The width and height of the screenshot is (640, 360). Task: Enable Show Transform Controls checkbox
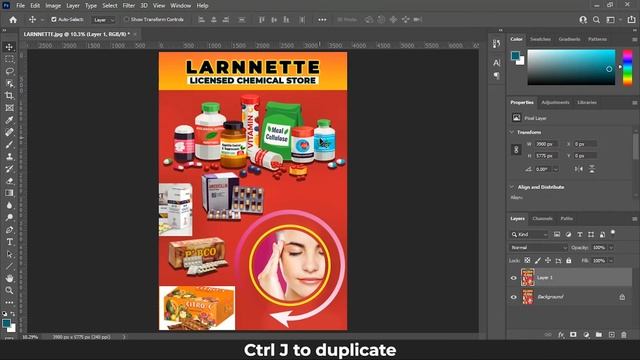(x=127, y=20)
